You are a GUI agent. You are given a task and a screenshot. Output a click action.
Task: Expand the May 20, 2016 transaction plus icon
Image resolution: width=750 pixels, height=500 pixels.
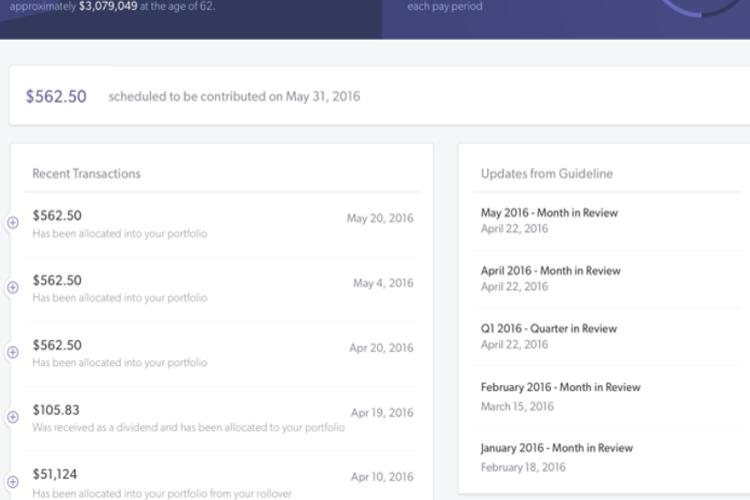click(x=13, y=222)
